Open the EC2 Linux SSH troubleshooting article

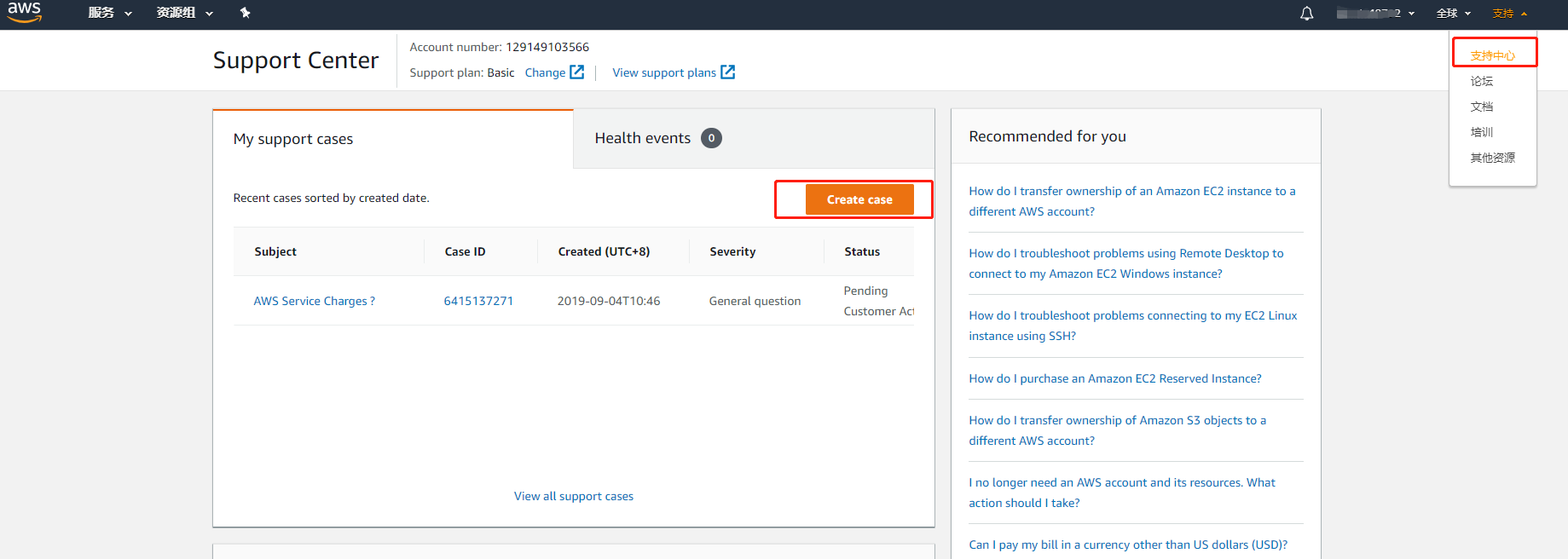(x=1132, y=326)
